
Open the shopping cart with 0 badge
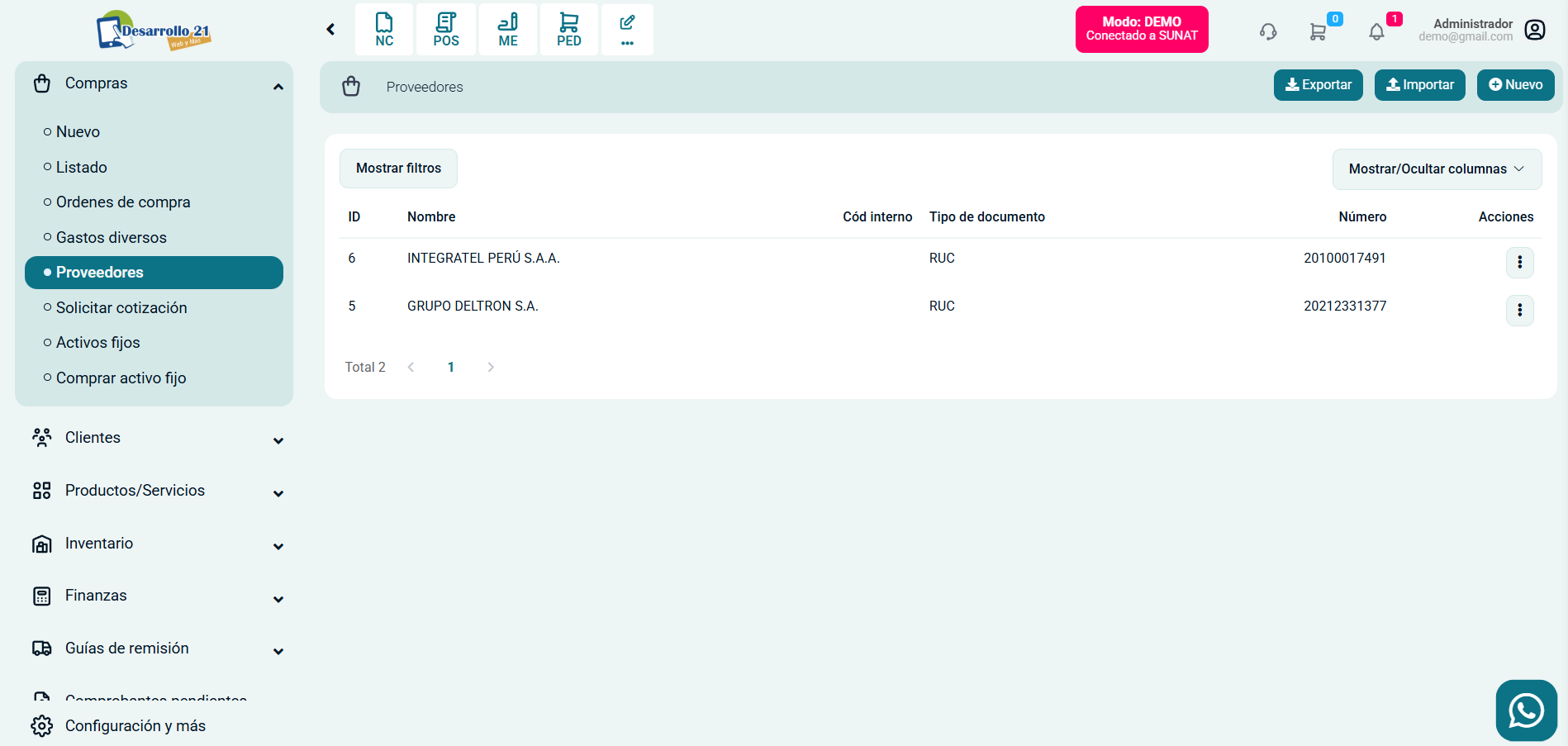coord(1319,32)
